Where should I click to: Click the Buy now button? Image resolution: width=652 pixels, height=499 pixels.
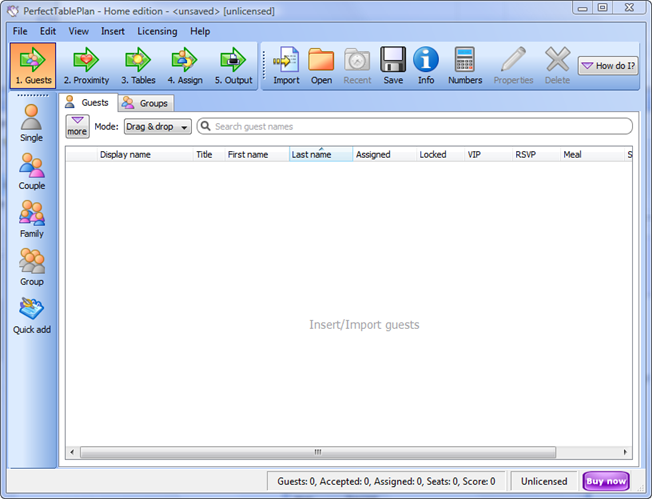[x=606, y=481]
